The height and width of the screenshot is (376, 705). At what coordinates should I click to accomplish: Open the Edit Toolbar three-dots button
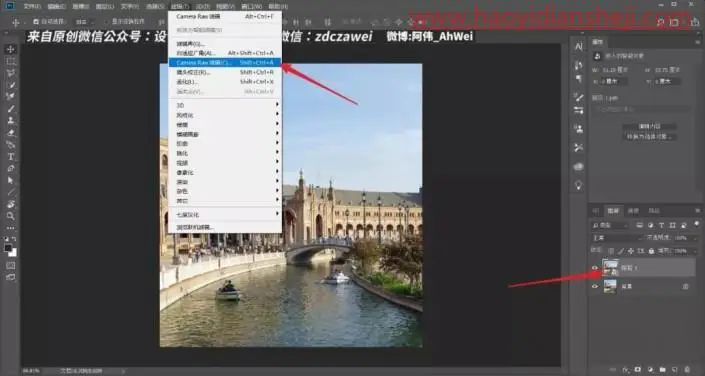(x=11, y=228)
